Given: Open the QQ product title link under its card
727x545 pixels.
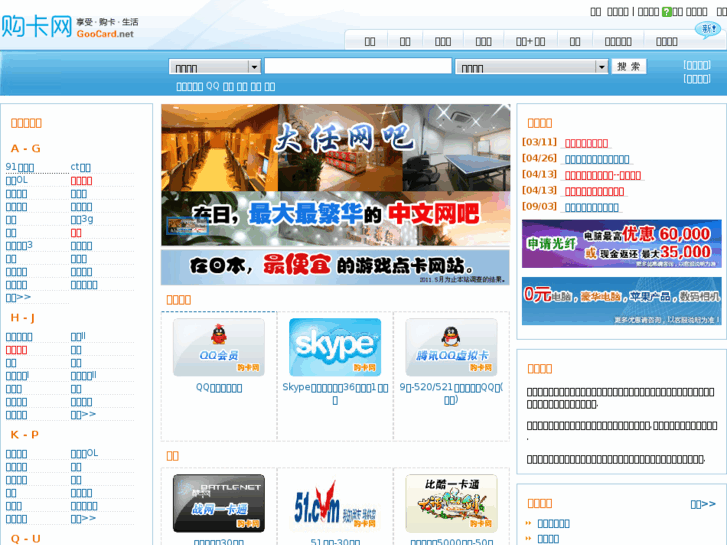Looking at the screenshot, I should 219,388.
